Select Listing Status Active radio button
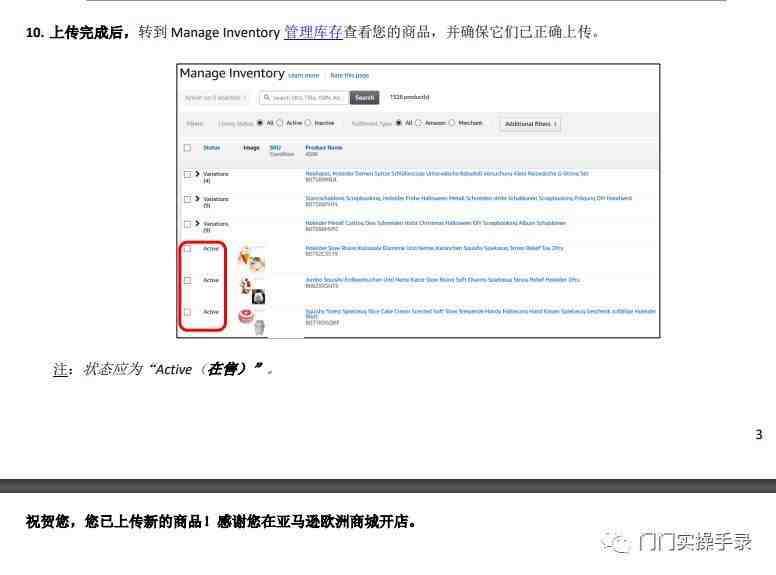This screenshot has height=575, width=776. pos(280,123)
